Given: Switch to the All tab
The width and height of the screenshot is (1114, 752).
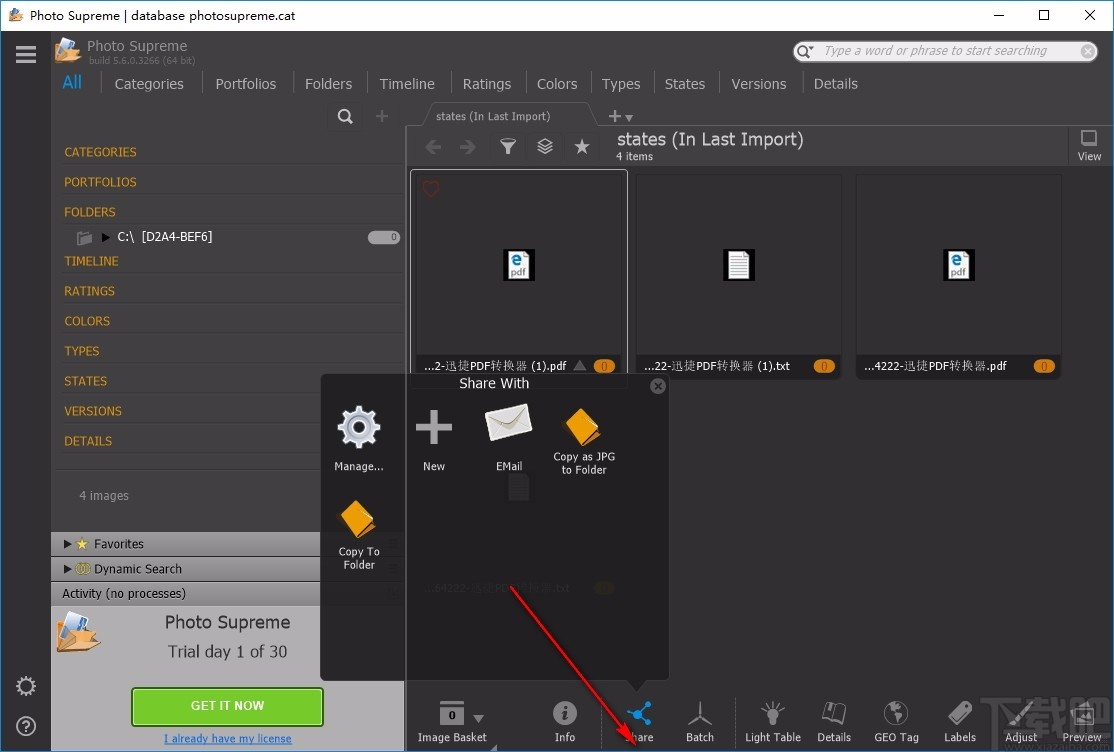Looking at the screenshot, I should (72, 82).
